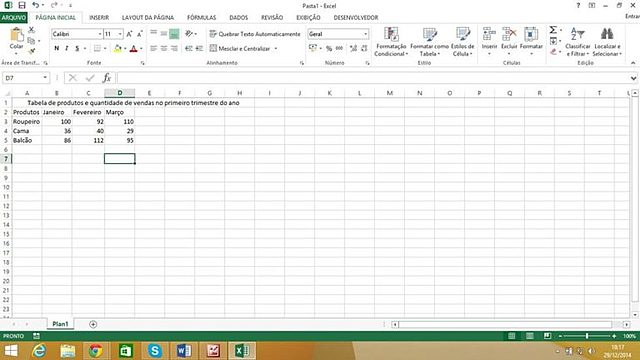Click Mesclar e Centralizar
The width and height of the screenshot is (640, 360).
[240, 49]
